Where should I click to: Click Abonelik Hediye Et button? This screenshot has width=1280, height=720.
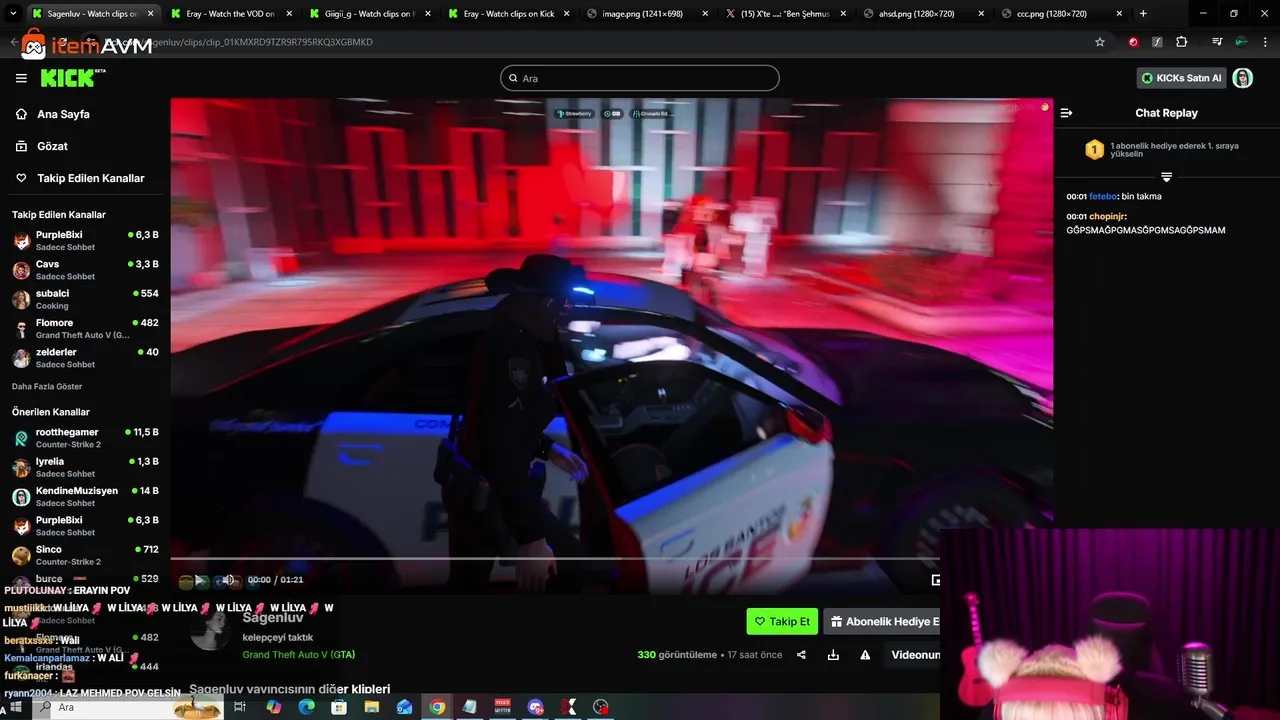coord(882,621)
